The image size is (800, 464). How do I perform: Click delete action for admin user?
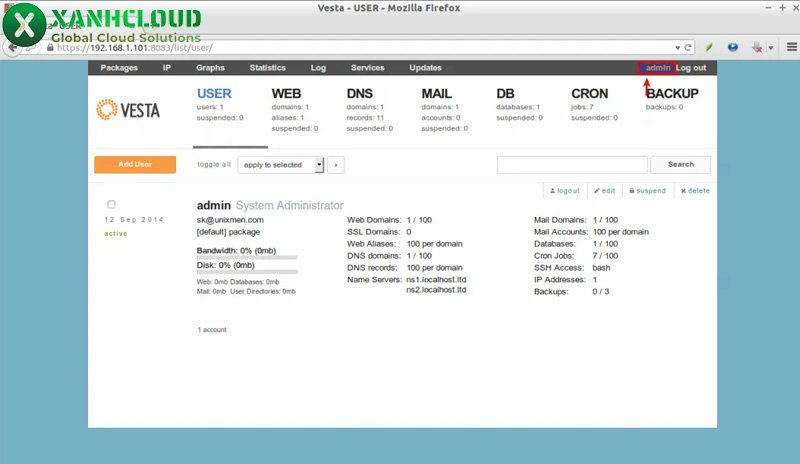coord(695,191)
